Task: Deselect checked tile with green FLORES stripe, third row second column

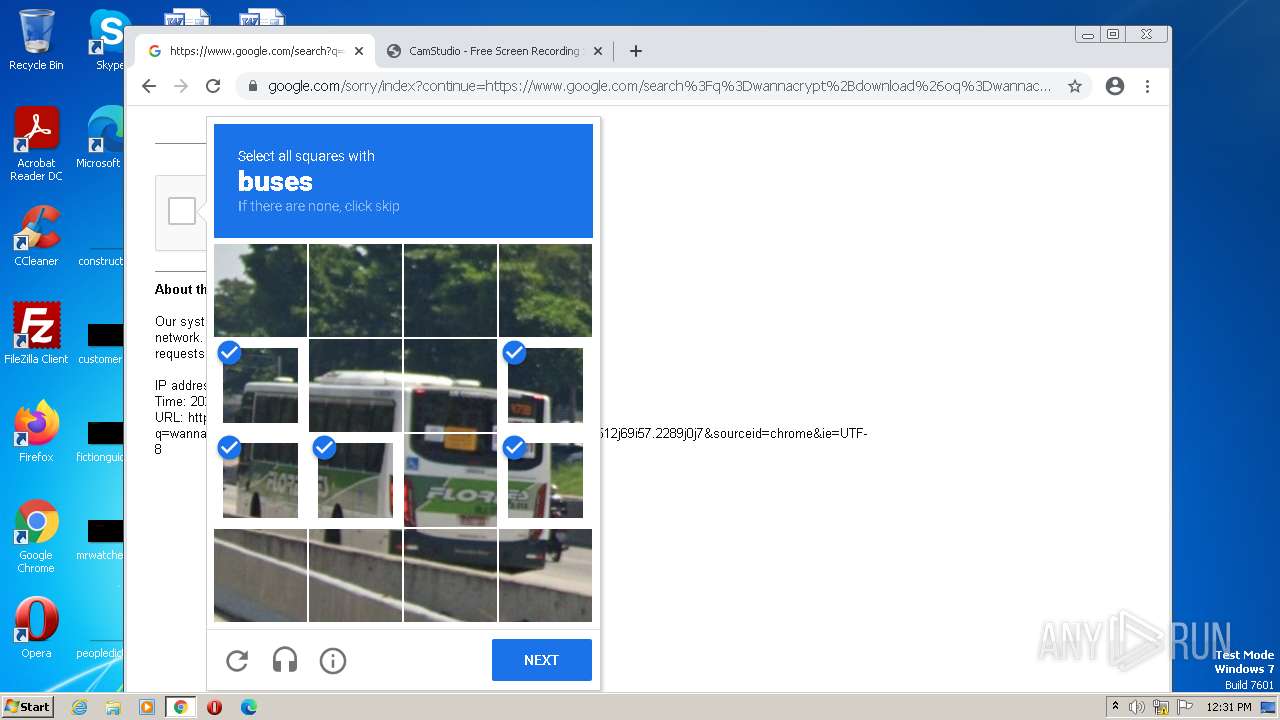Action: [355, 480]
